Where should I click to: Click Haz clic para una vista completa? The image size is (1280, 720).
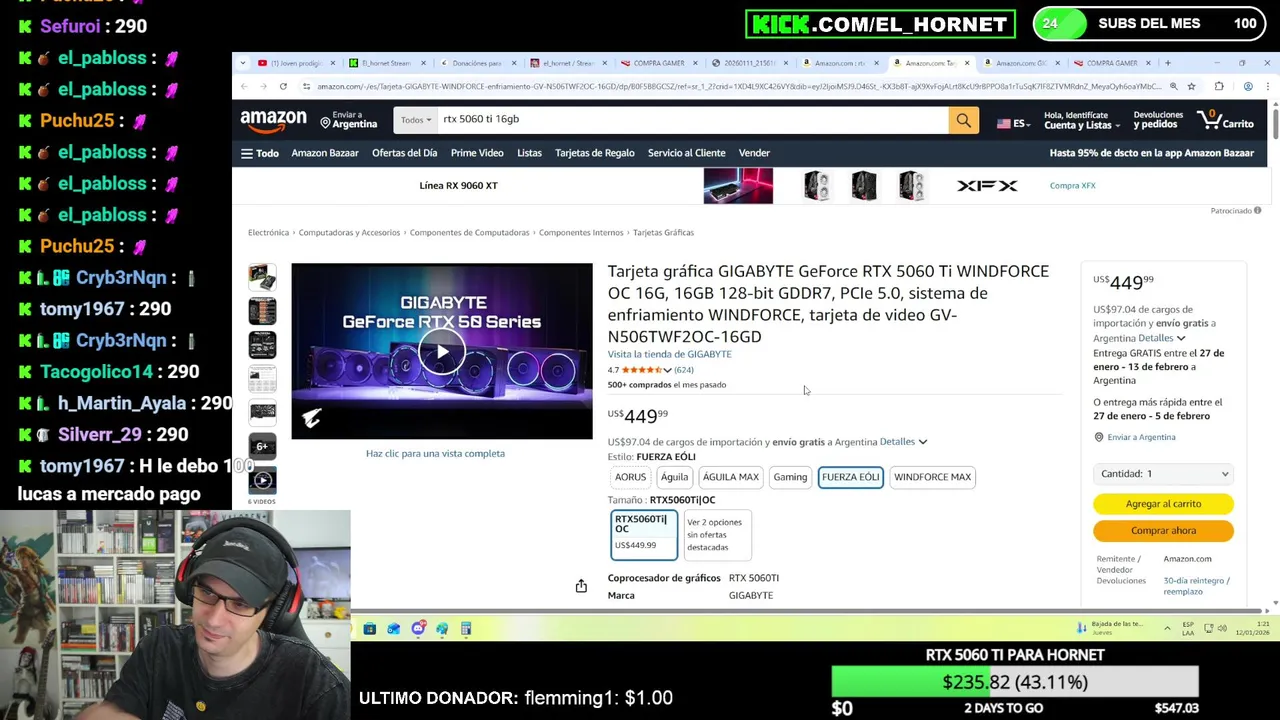click(435, 454)
